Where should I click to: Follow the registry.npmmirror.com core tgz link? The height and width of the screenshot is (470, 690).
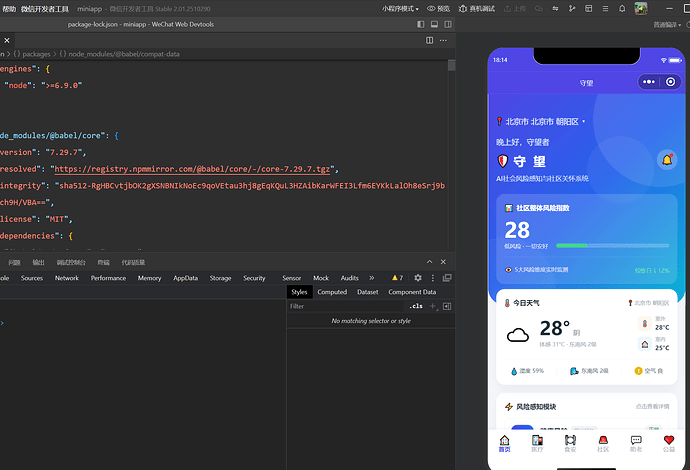pos(192,169)
